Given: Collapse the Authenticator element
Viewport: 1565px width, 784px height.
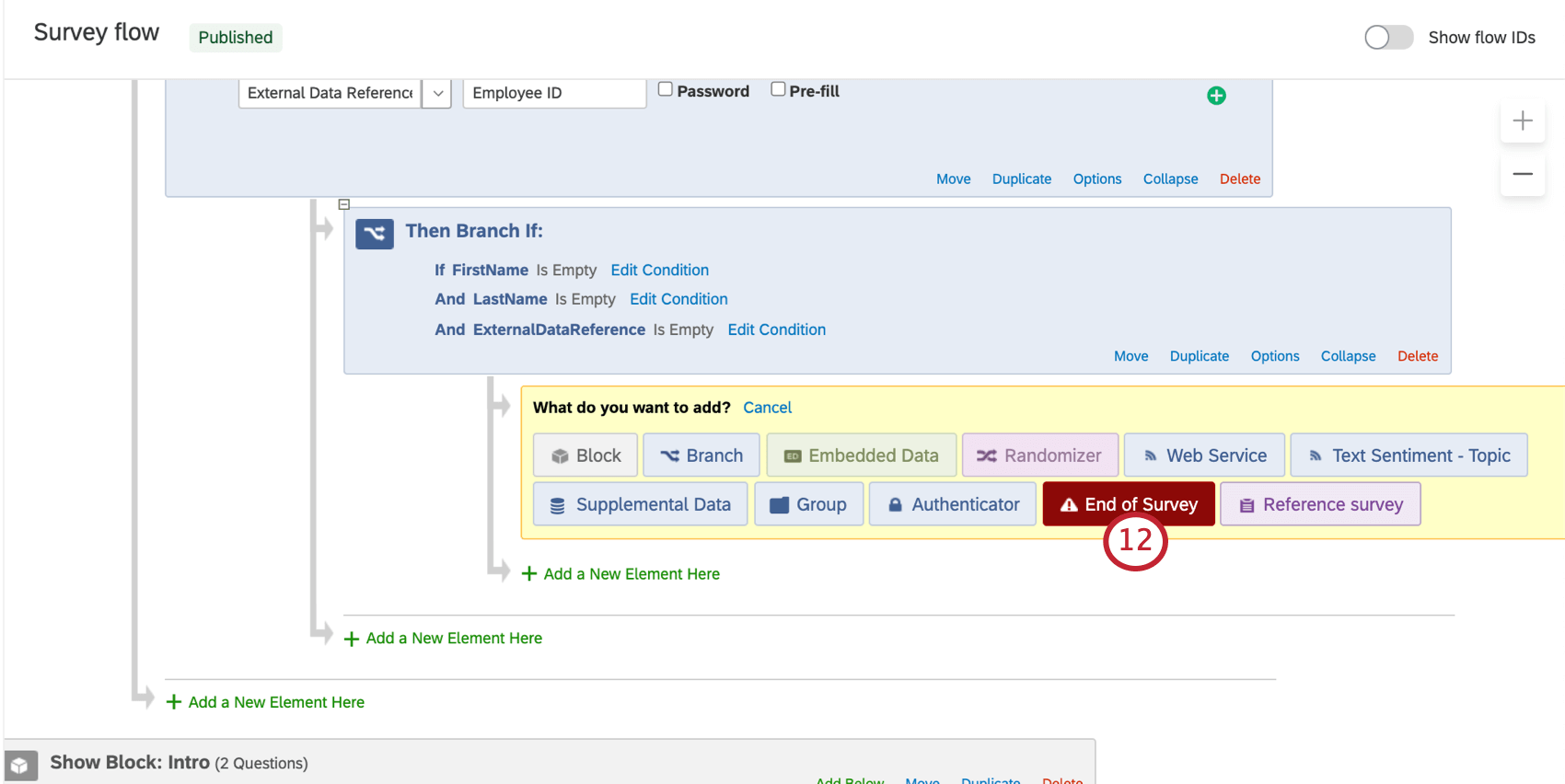Looking at the screenshot, I should (1171, 179).
